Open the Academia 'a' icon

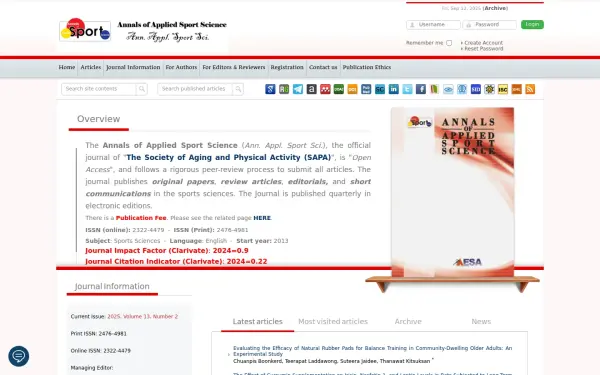tap(311, 89)
